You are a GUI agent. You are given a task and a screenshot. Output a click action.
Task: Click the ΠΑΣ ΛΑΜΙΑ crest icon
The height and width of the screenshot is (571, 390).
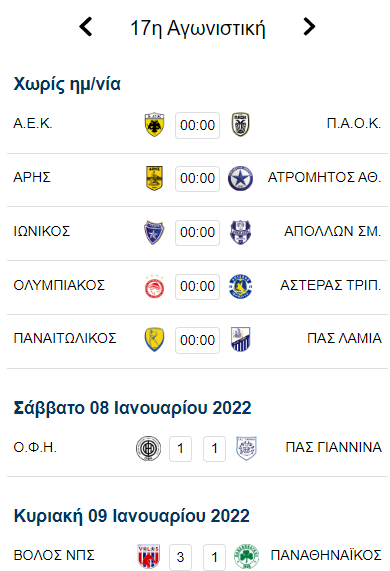[240, 339]
